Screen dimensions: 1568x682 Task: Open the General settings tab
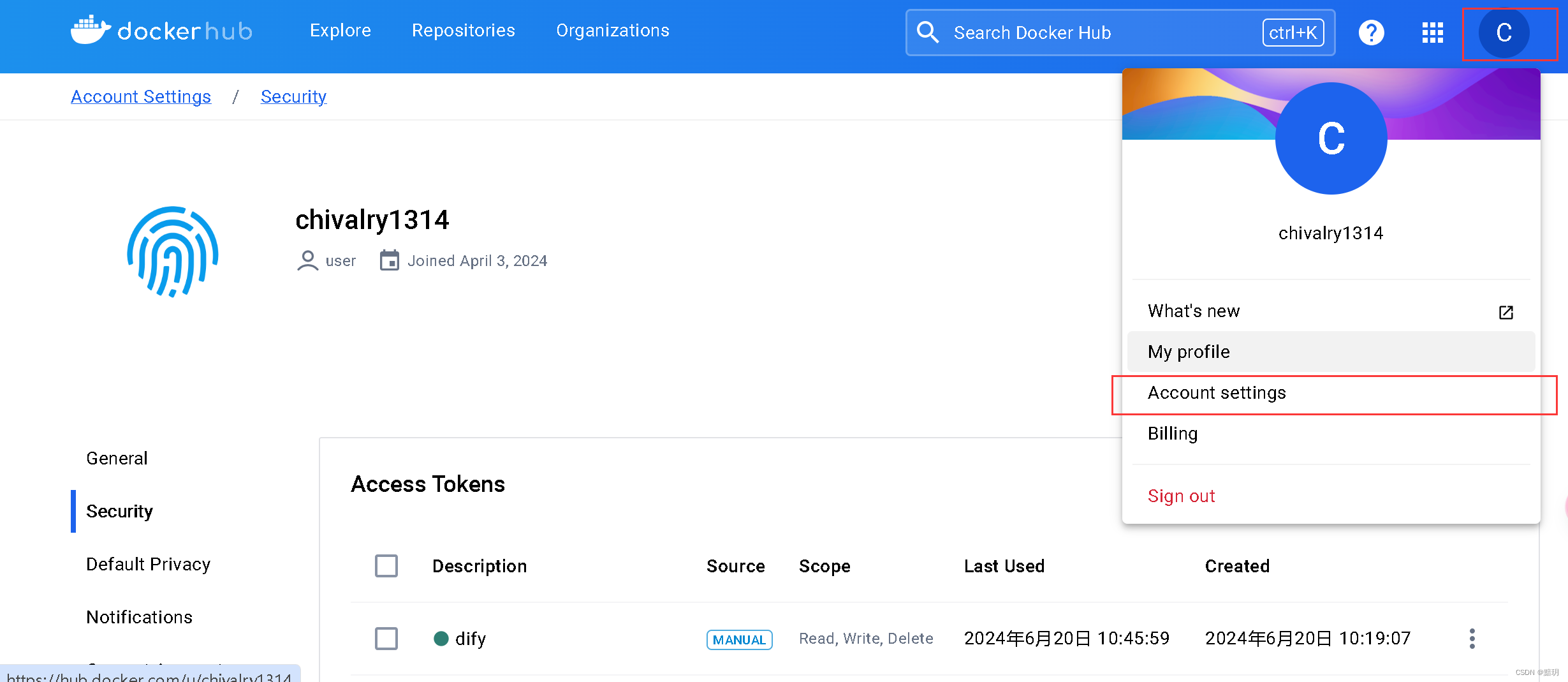click(117, 458)
